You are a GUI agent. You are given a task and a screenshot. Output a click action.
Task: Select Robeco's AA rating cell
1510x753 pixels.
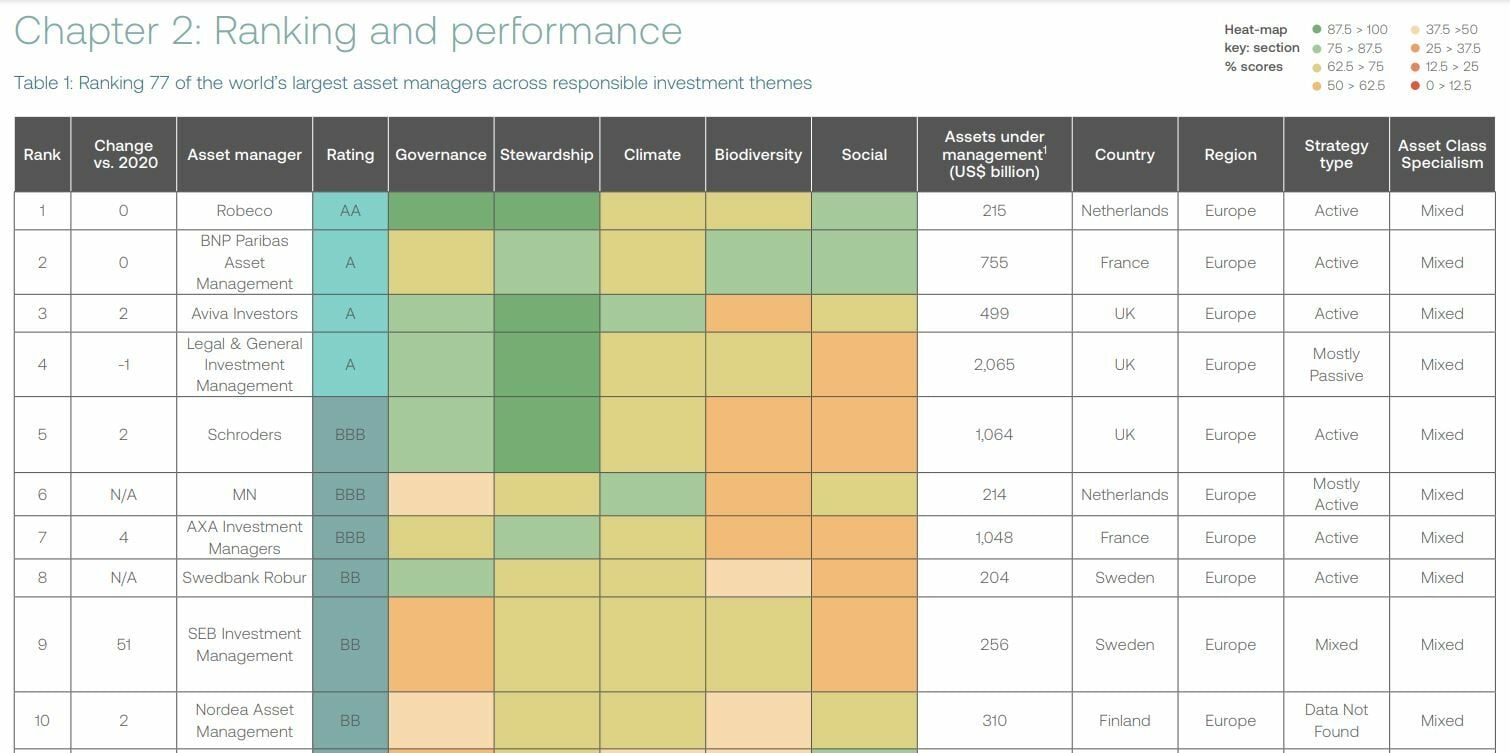(350, 211)
